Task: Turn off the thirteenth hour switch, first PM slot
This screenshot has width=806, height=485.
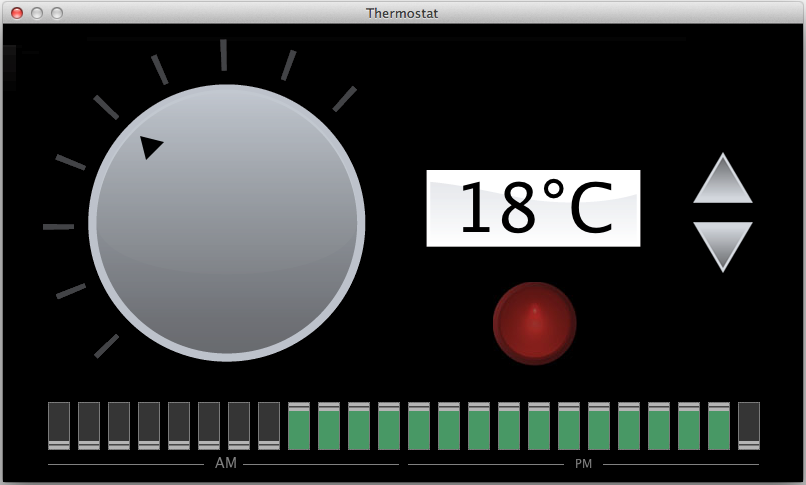Action: point(419,426)
